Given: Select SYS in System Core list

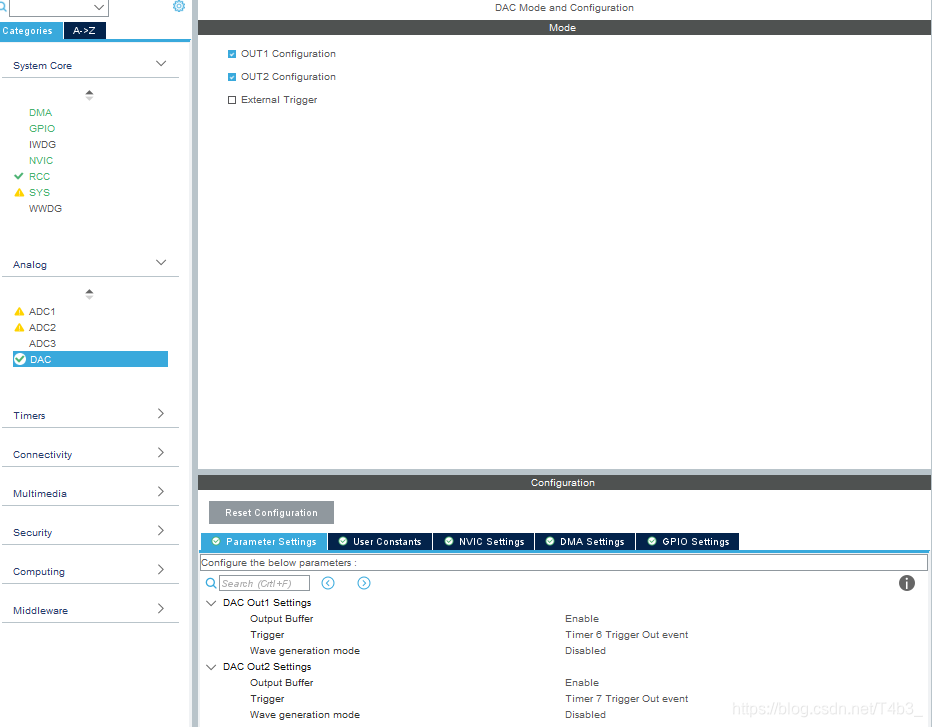Looking at the screenshot, I should click(x=39, y=193).
